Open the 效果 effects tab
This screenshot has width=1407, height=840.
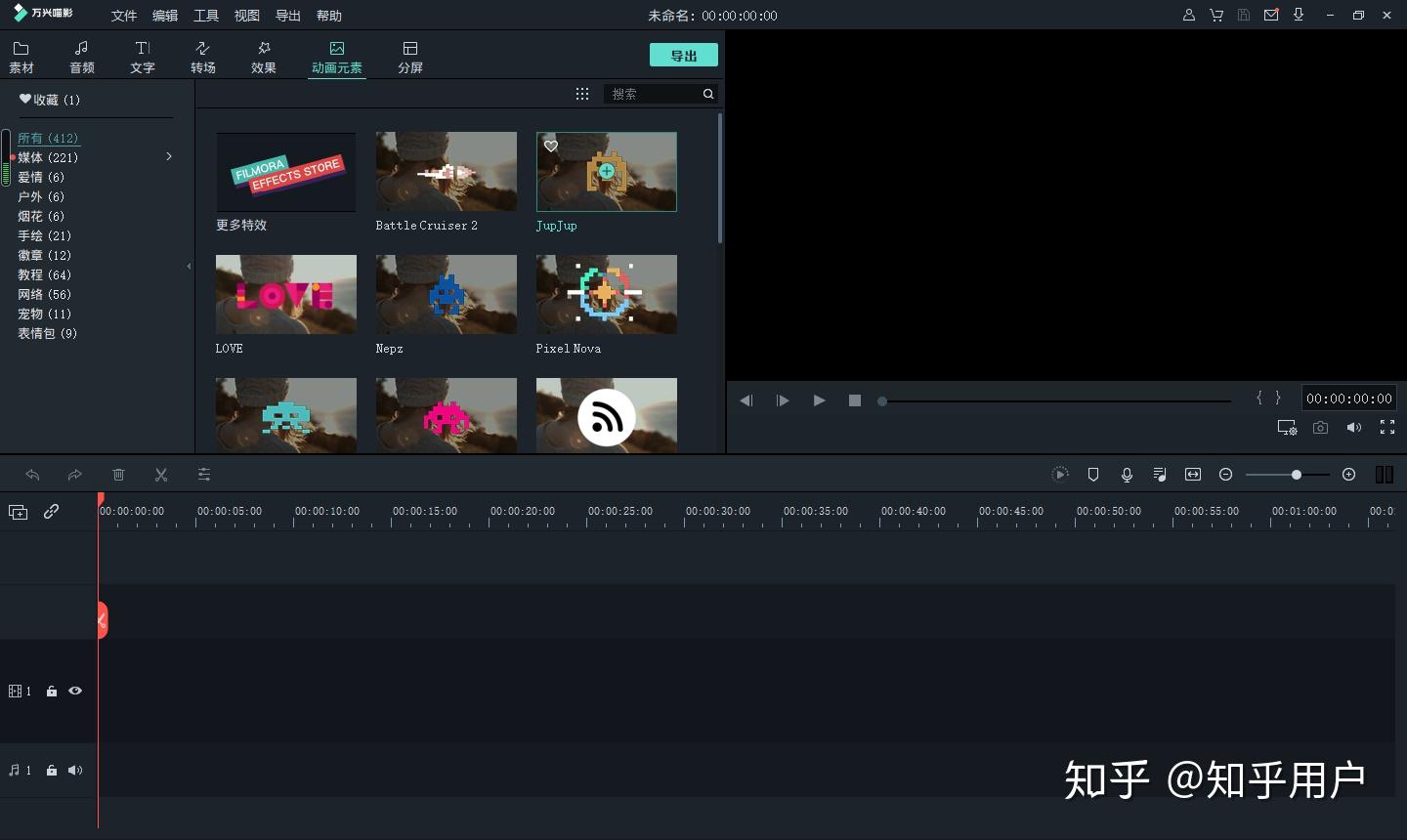[x=264, y=58]
